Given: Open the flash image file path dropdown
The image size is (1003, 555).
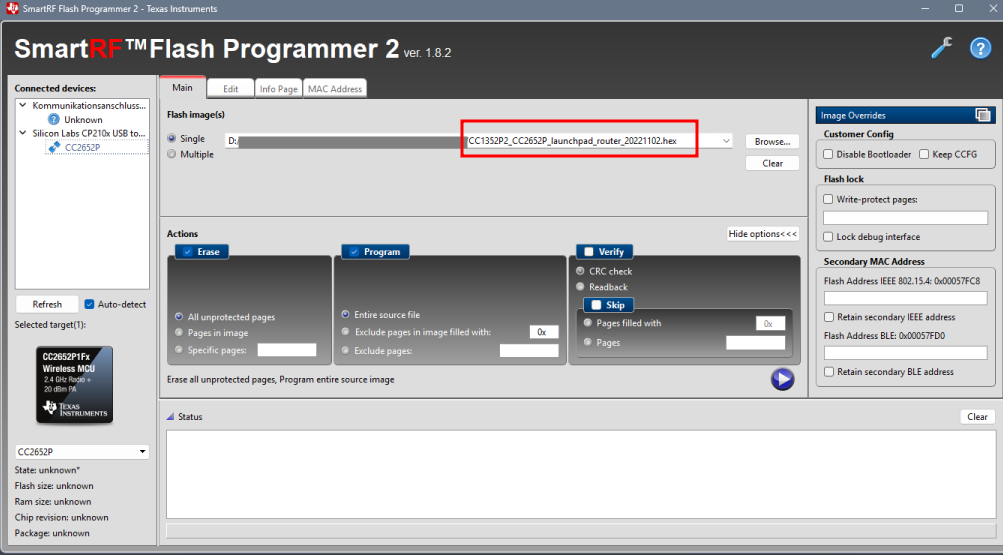Looking at the screenshot, I should point(725,141).
